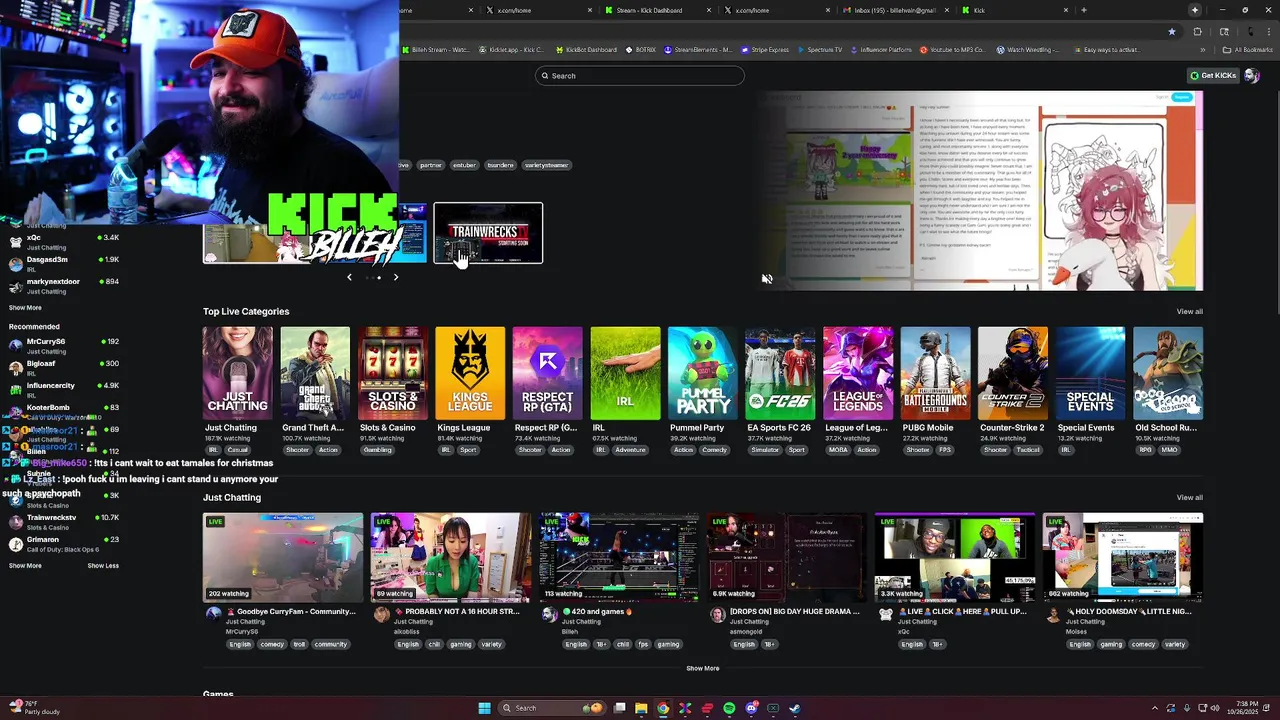Screen dimensions: 1280x720
Task: Open the 420 and games stream thumbnail
Action: point(619,558)
